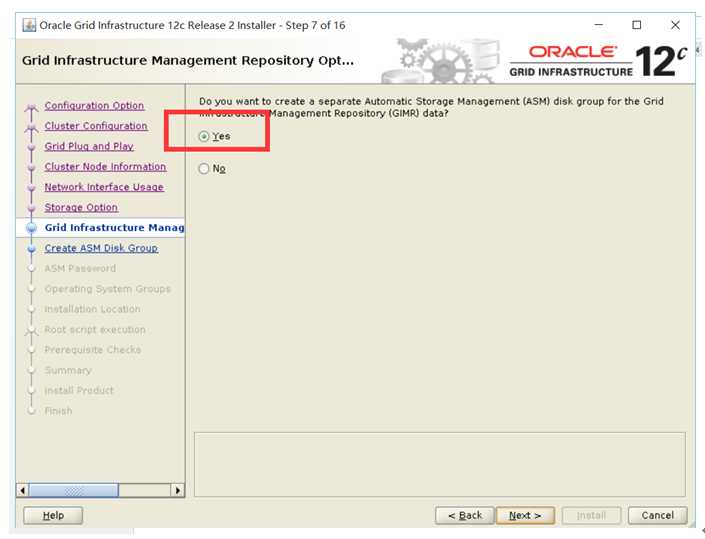Click the current step bullet beside Grid Infrastructure Manag

click(x=31, y=227)
